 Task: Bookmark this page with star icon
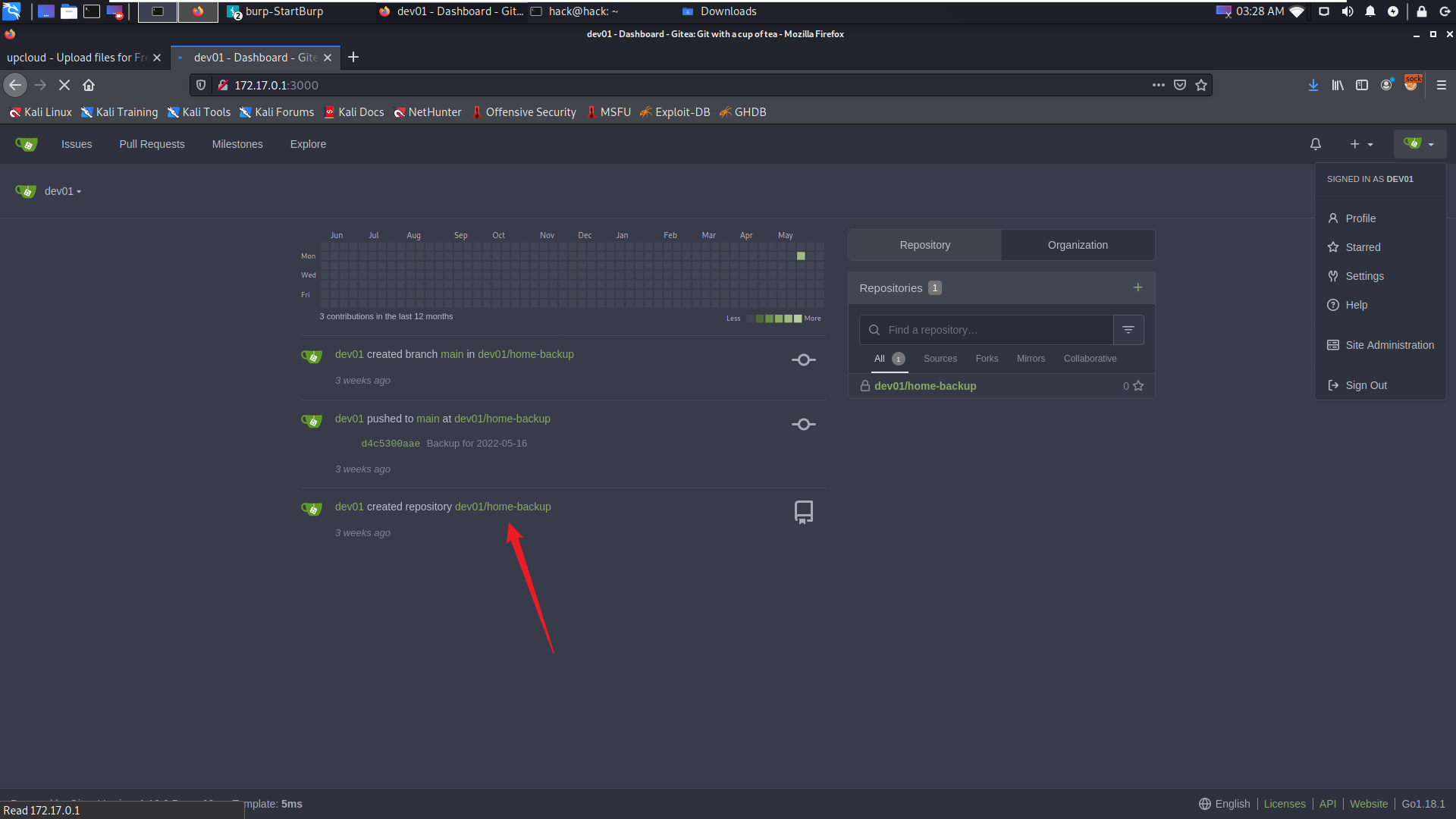point(1201,85)
